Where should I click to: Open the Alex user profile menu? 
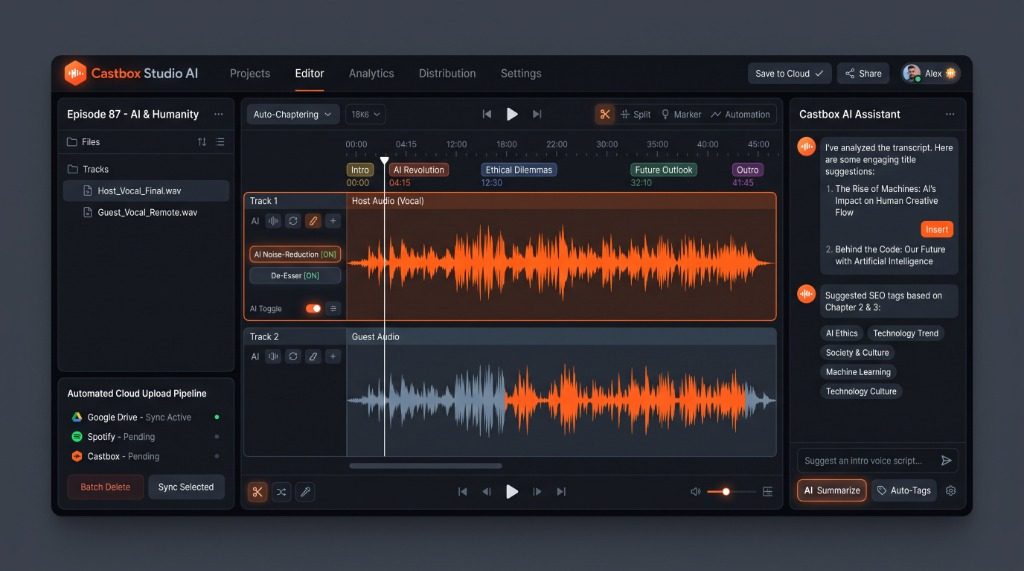pos(930,73)
